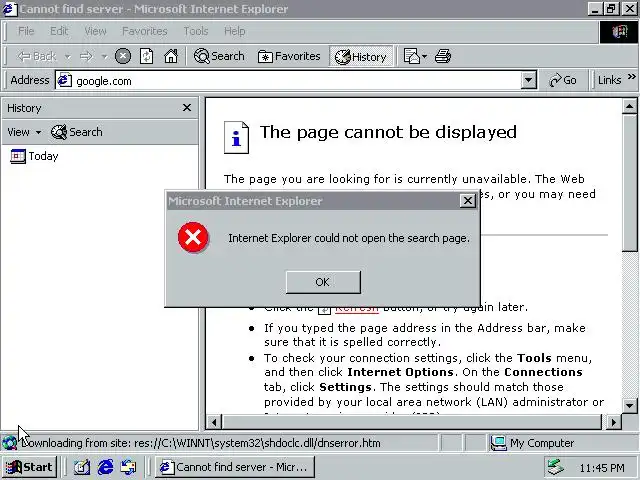Click Show Desktop quick launch icon
This screenshot has width=640, height=480.
coord(81,467)
